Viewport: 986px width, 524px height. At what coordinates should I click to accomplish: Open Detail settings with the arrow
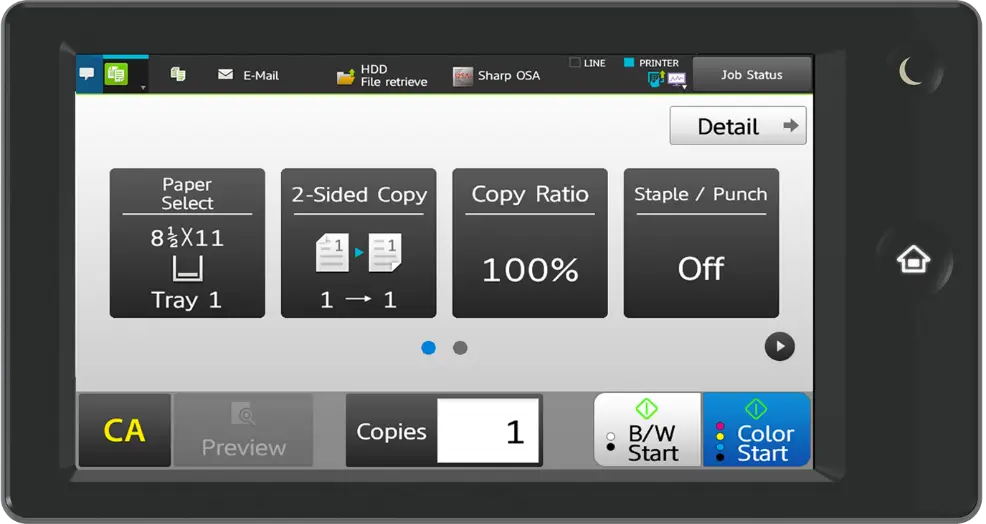pos(737,127)
